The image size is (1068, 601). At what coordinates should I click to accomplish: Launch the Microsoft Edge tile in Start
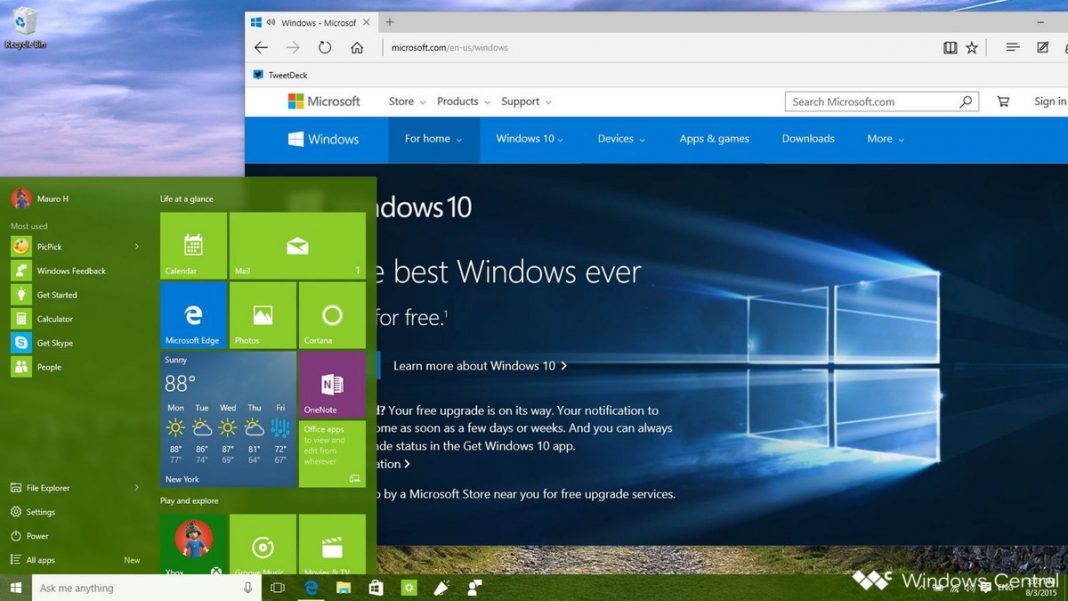[x=193, y=315]
